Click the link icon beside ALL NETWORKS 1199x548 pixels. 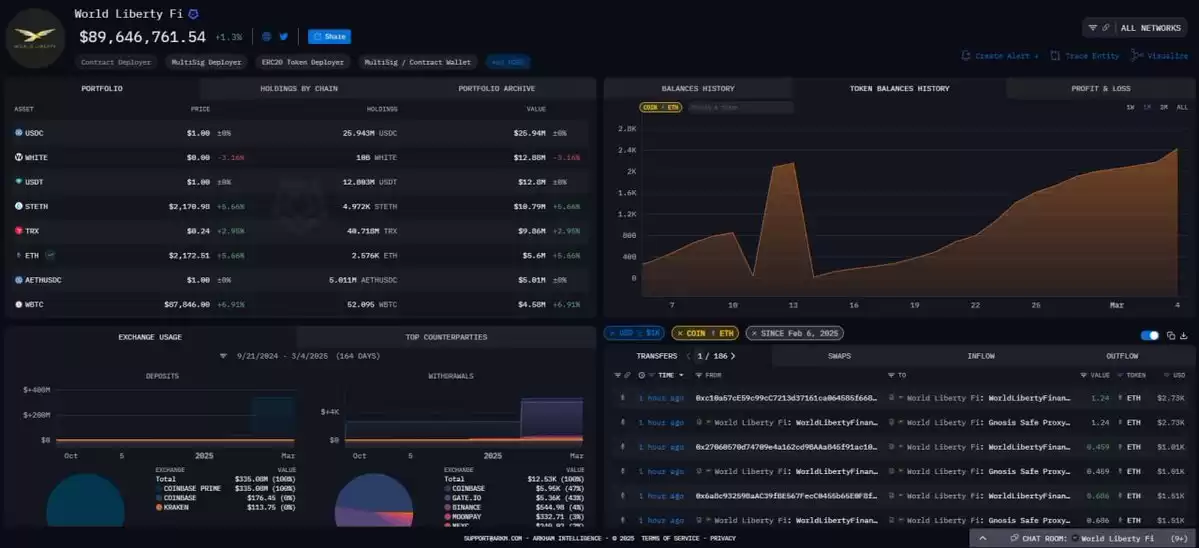coord(1106,28)
